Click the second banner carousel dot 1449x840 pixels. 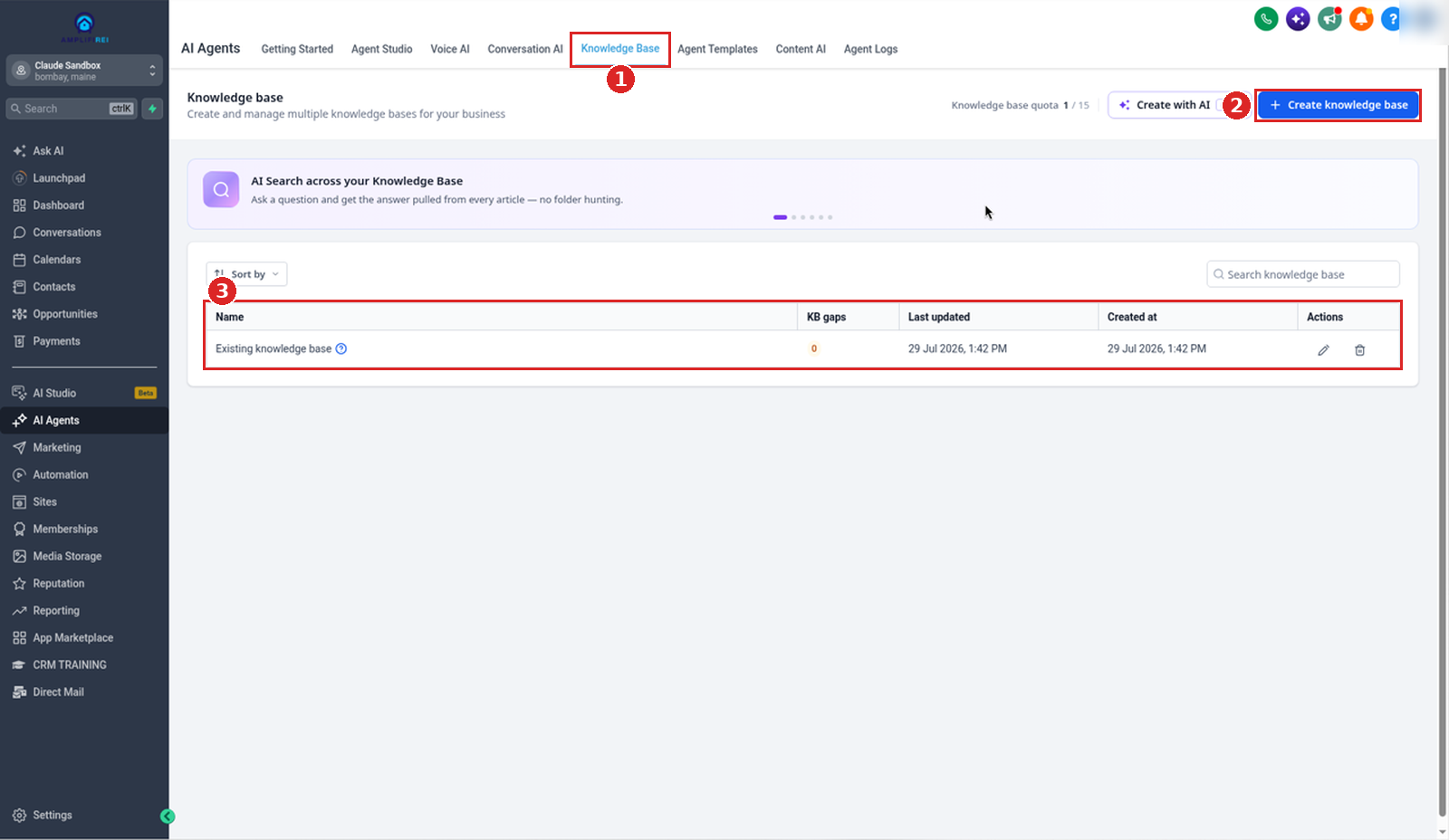point(794,217)
